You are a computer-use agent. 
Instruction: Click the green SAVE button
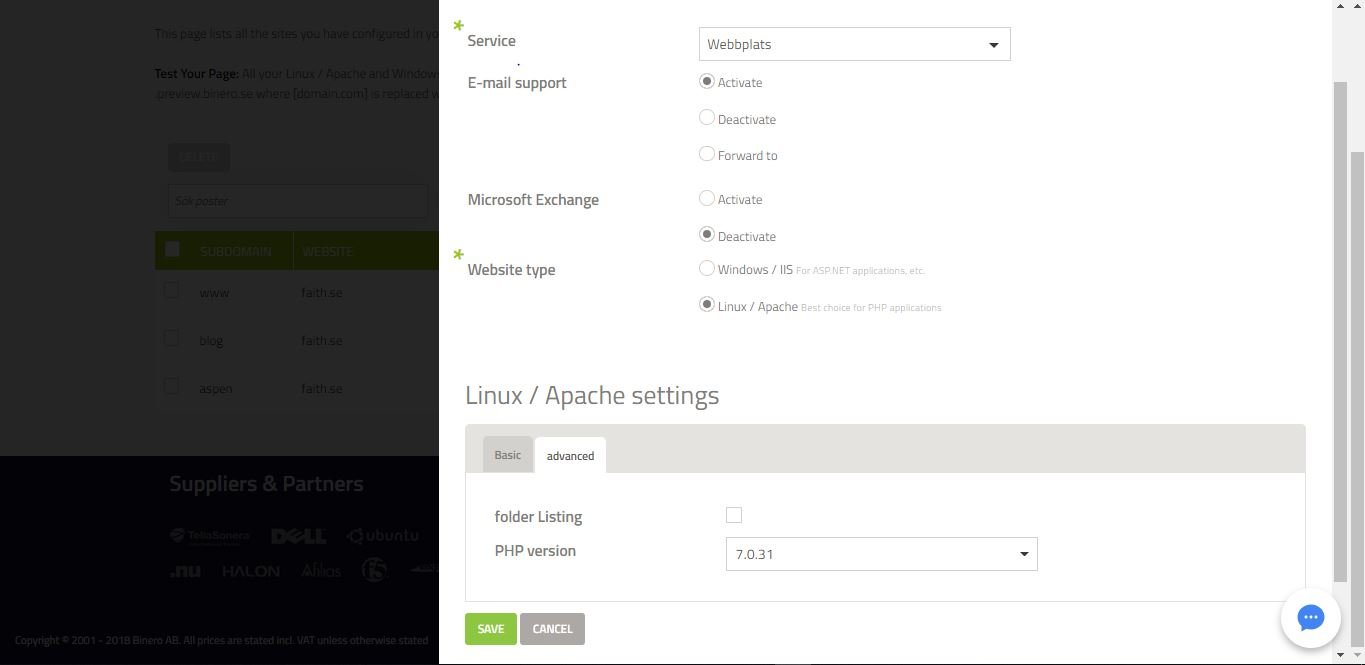coord(490,629)
